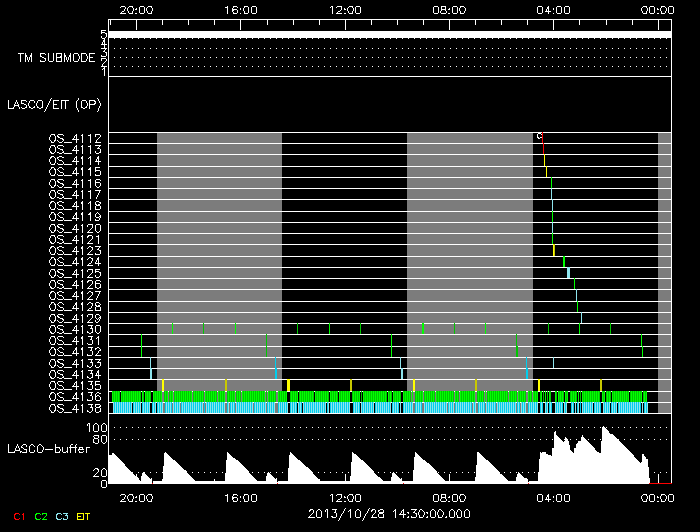The image size is (700, 532).
Task: Click the yellow EIT legend entry
Action: point(83,517)
